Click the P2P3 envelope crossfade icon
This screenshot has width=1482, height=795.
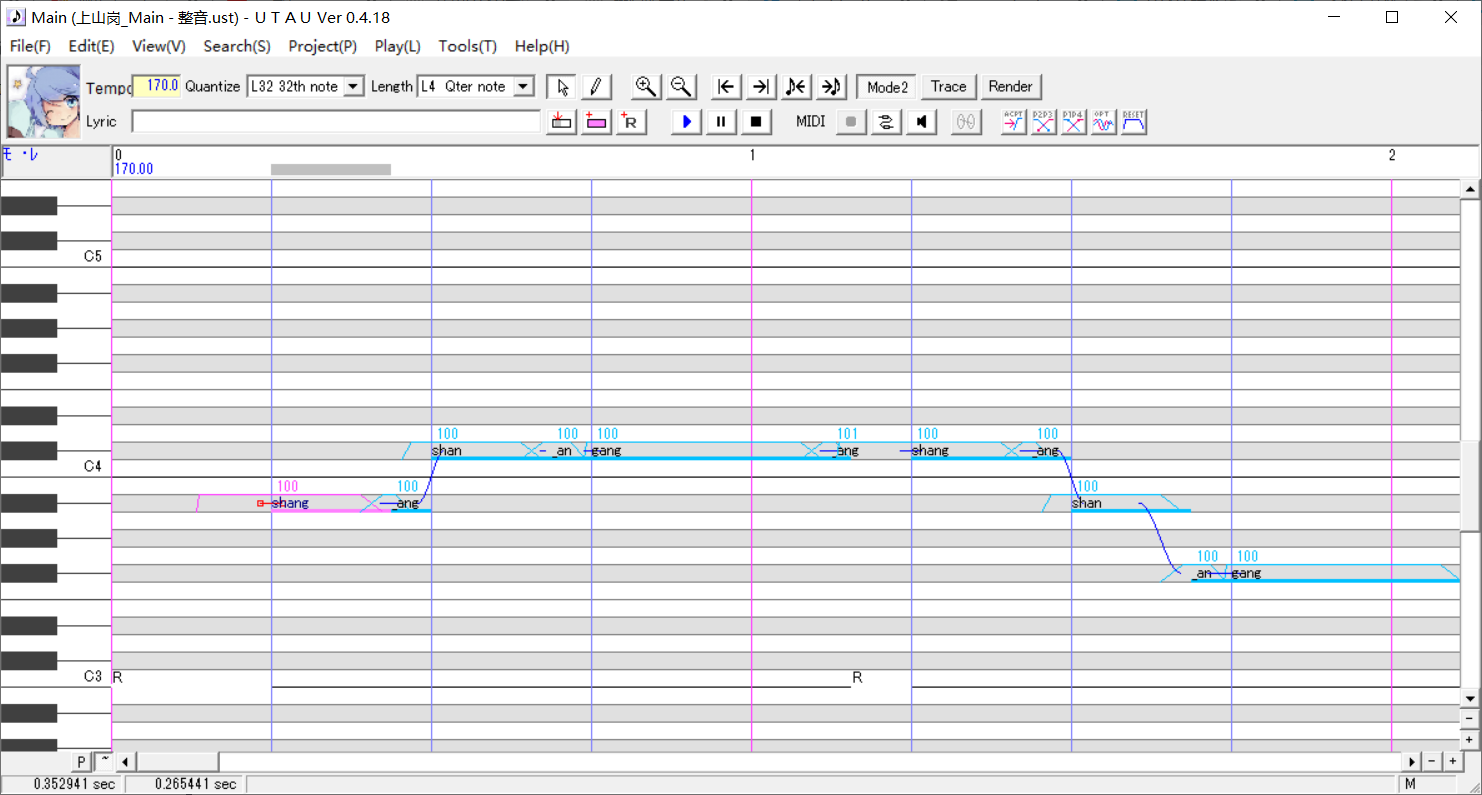(1043, 122)
